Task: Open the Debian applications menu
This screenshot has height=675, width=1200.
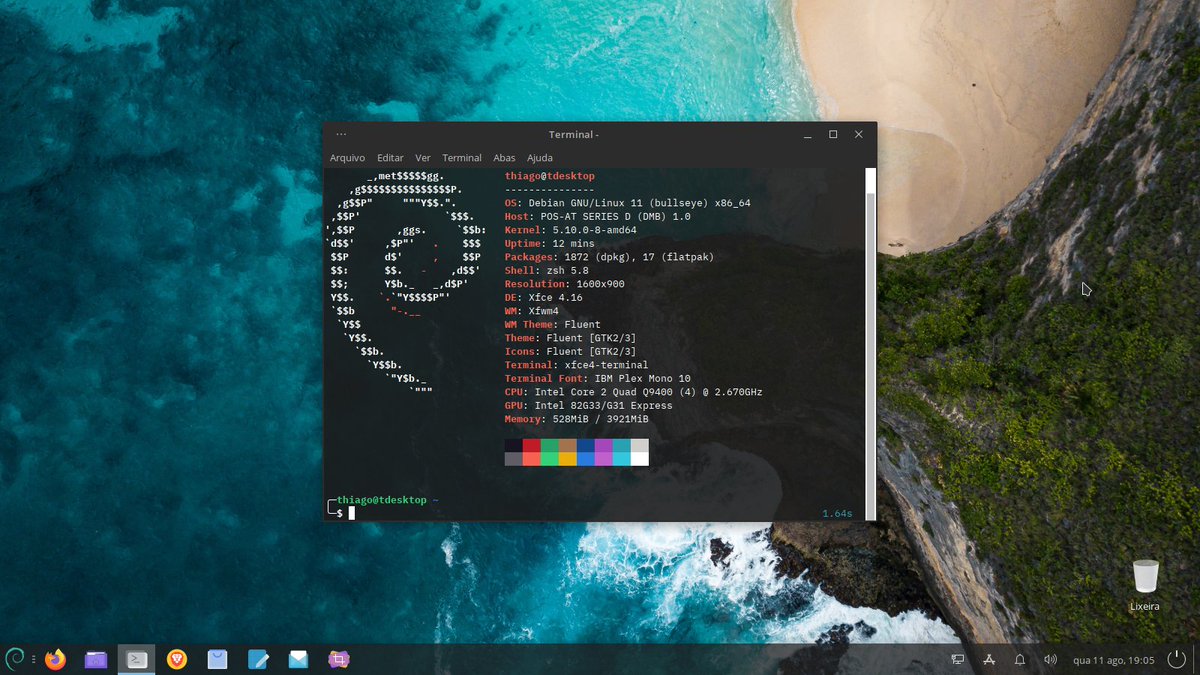Action: [x=15, y=659]
